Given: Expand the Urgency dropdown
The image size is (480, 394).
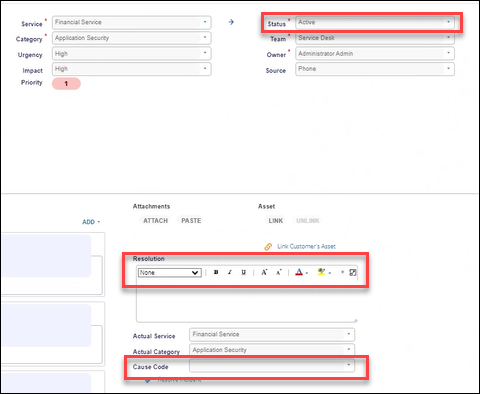Looking at the screenshot, I should click(x=132, y=53).
